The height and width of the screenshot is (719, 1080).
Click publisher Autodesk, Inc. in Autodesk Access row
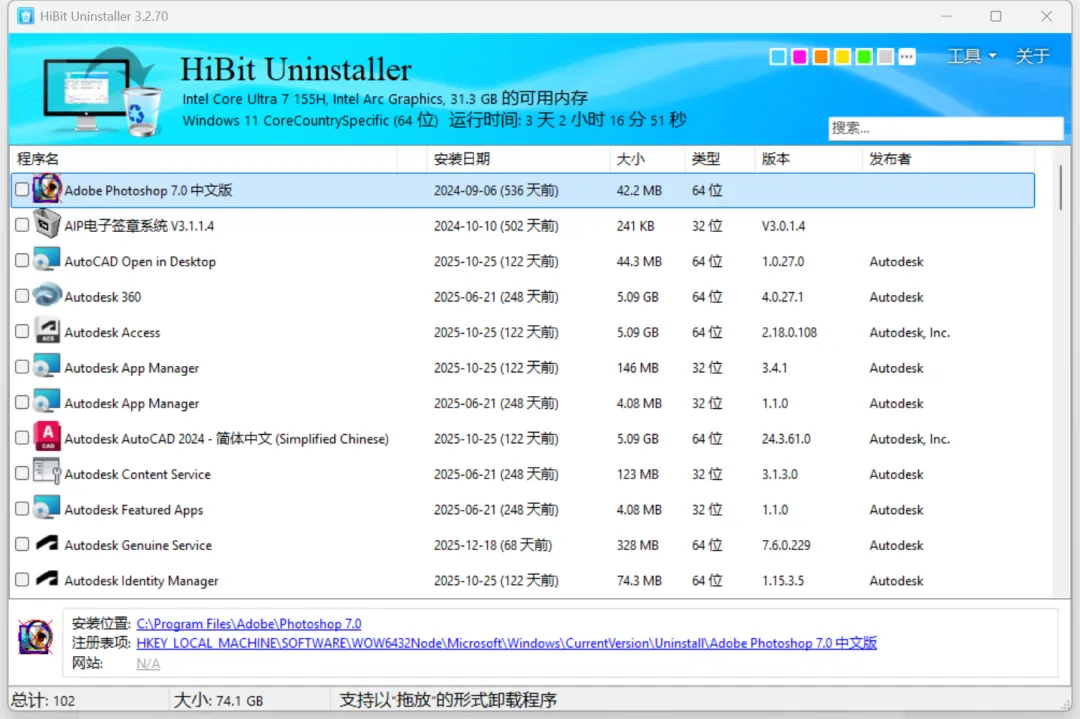[909, 333]
